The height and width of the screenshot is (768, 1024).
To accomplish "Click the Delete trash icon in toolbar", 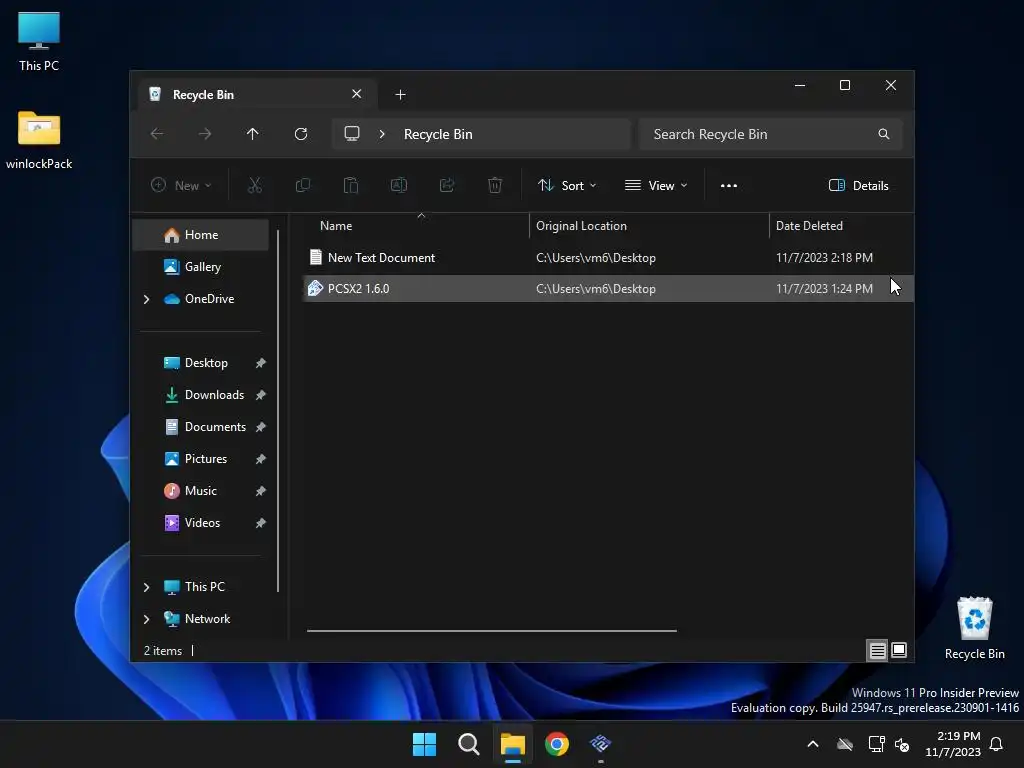I will [495, 185].
